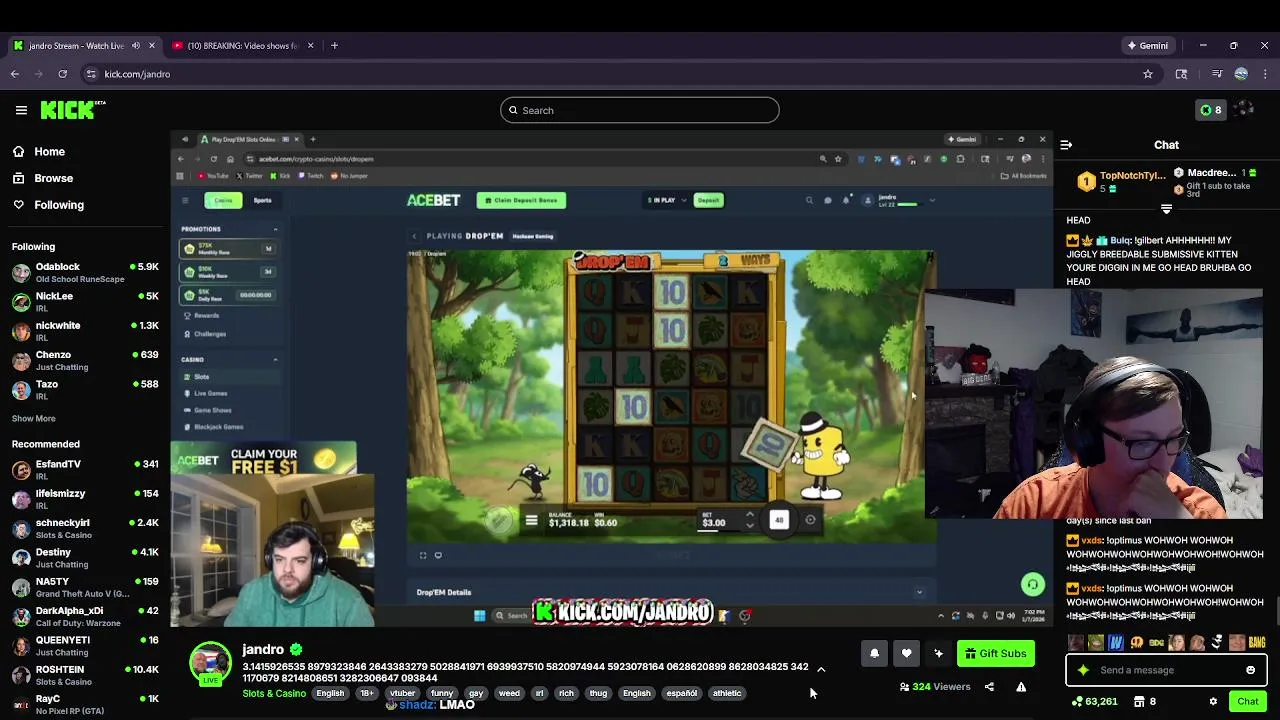
Task: Select the athletic tag
Action: click(727, 693)
